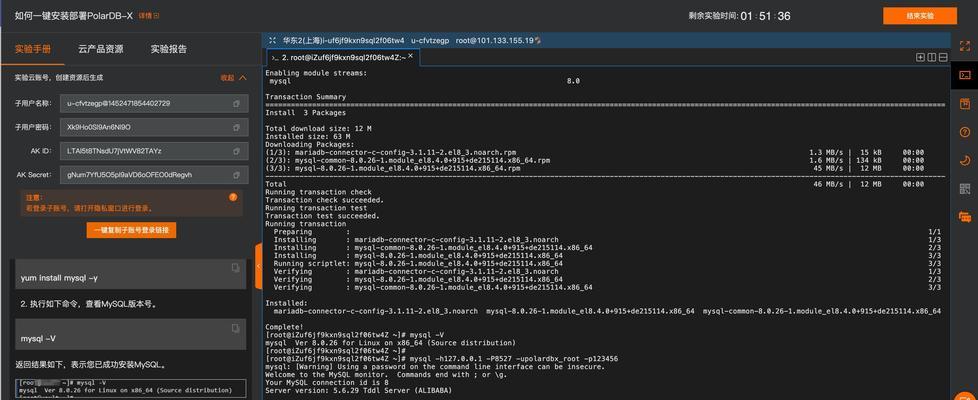Click 'Server version: 5.6.29 Tddl Server' line
The image size is (978, 400).
[357, 390]
